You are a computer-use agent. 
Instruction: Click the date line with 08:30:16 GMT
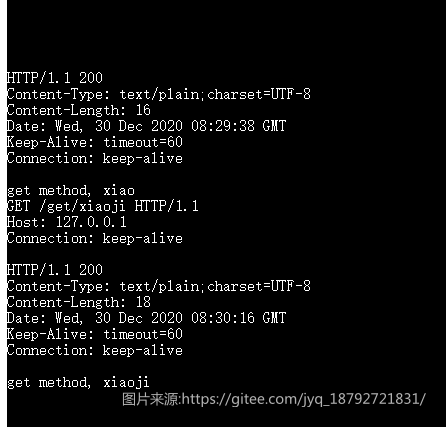coord(146,318)
